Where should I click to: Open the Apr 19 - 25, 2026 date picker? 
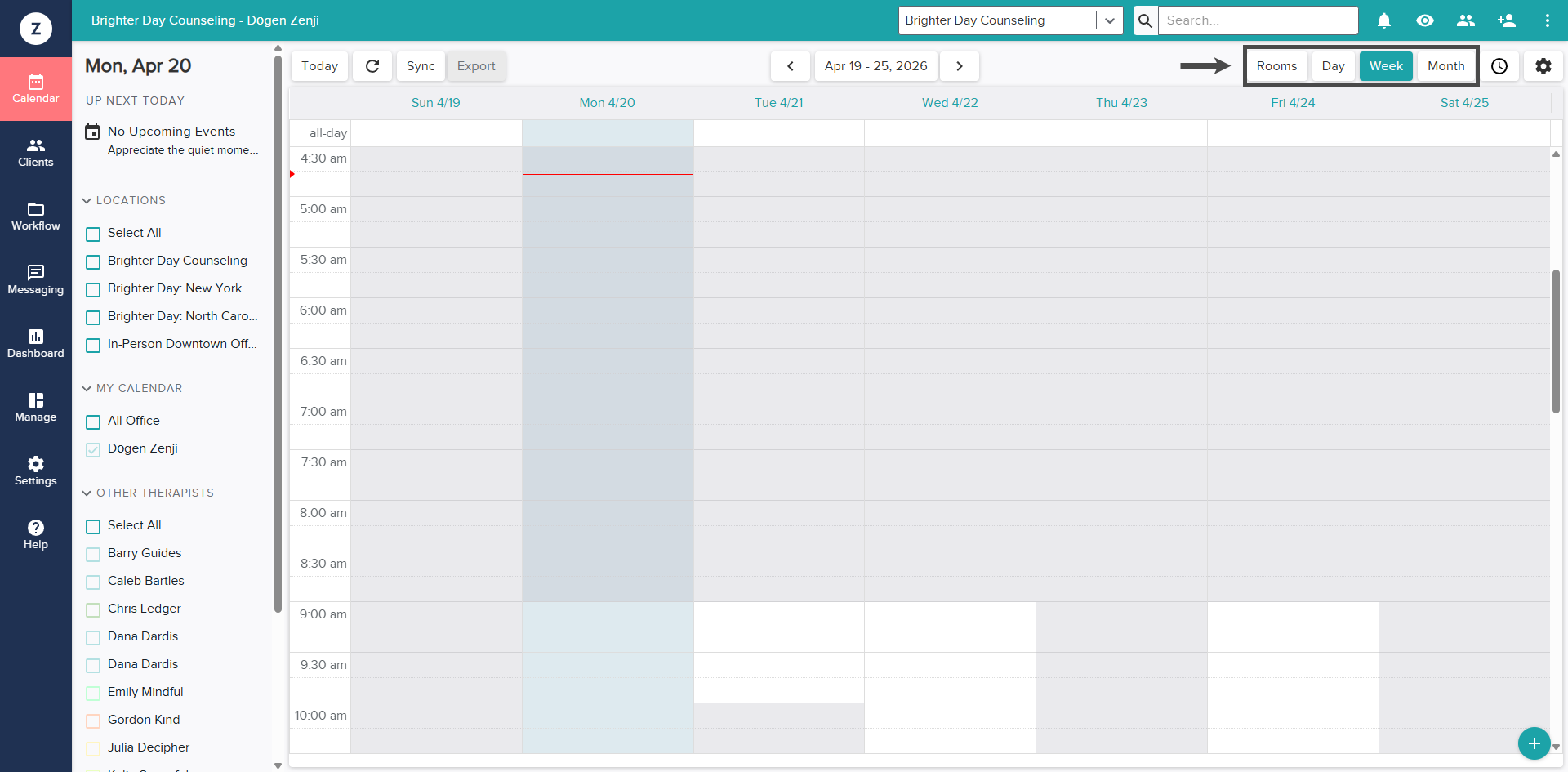[875, 66]
